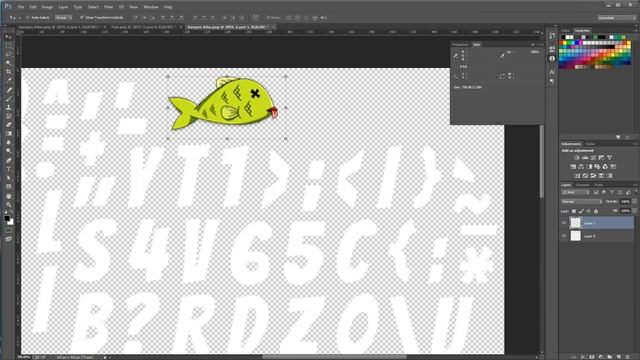Image resolution: width=640 pixels, height=360 pixels.
Task: Select the Eraser tool
Action: click(9, 125)
